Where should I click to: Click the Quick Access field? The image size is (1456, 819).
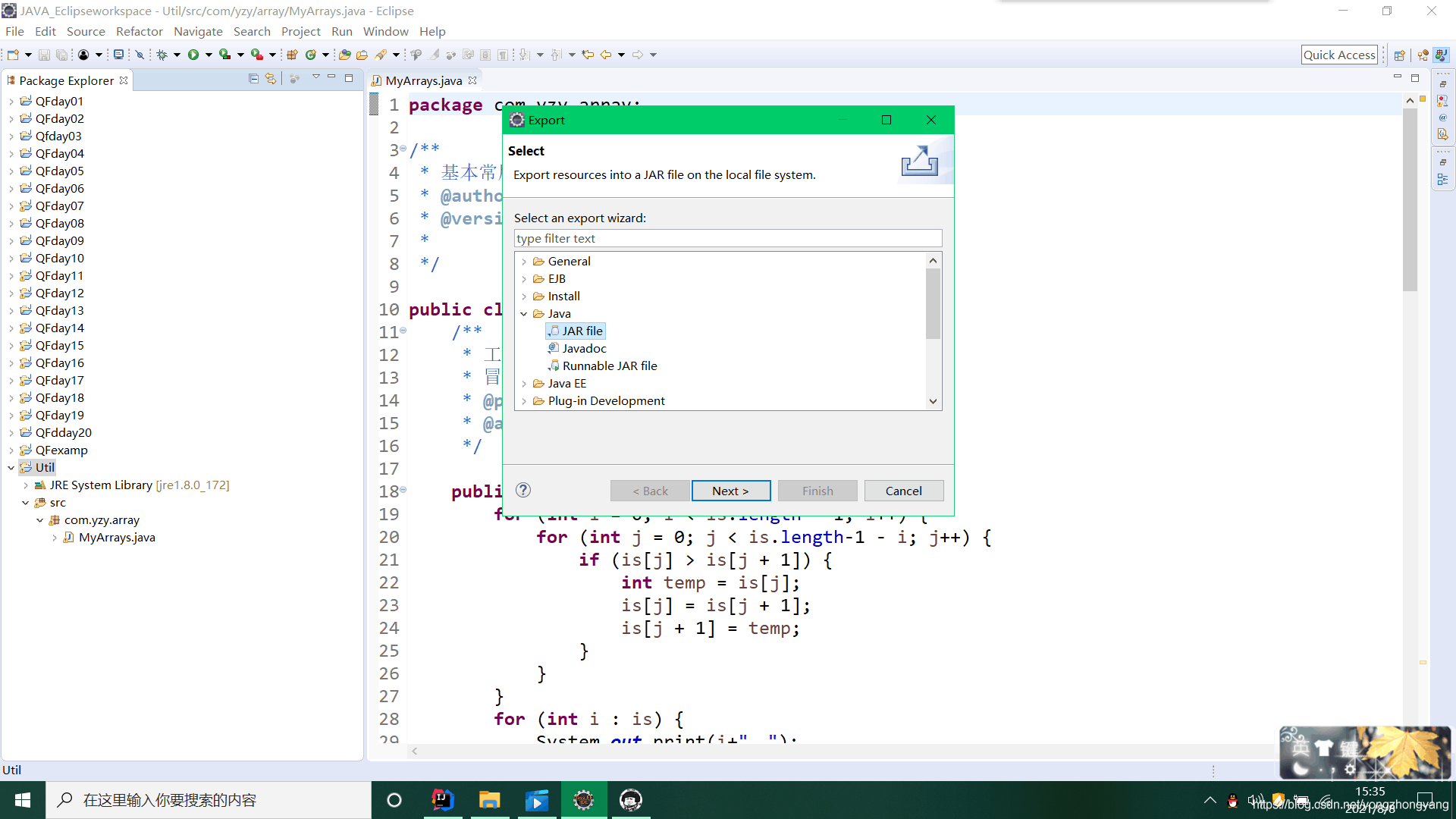tap(1339, 55)
